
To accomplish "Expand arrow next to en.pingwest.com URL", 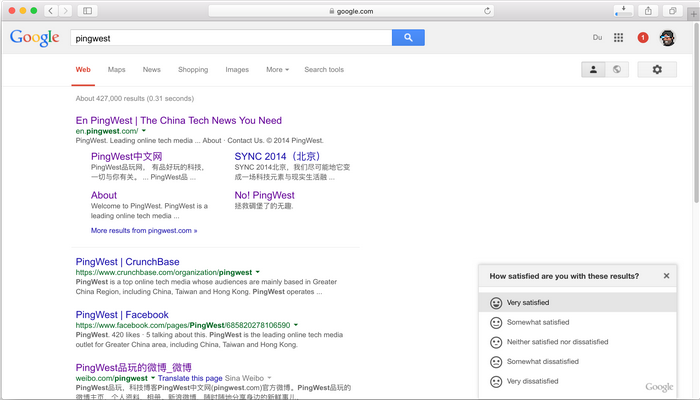I will [144, 132].
